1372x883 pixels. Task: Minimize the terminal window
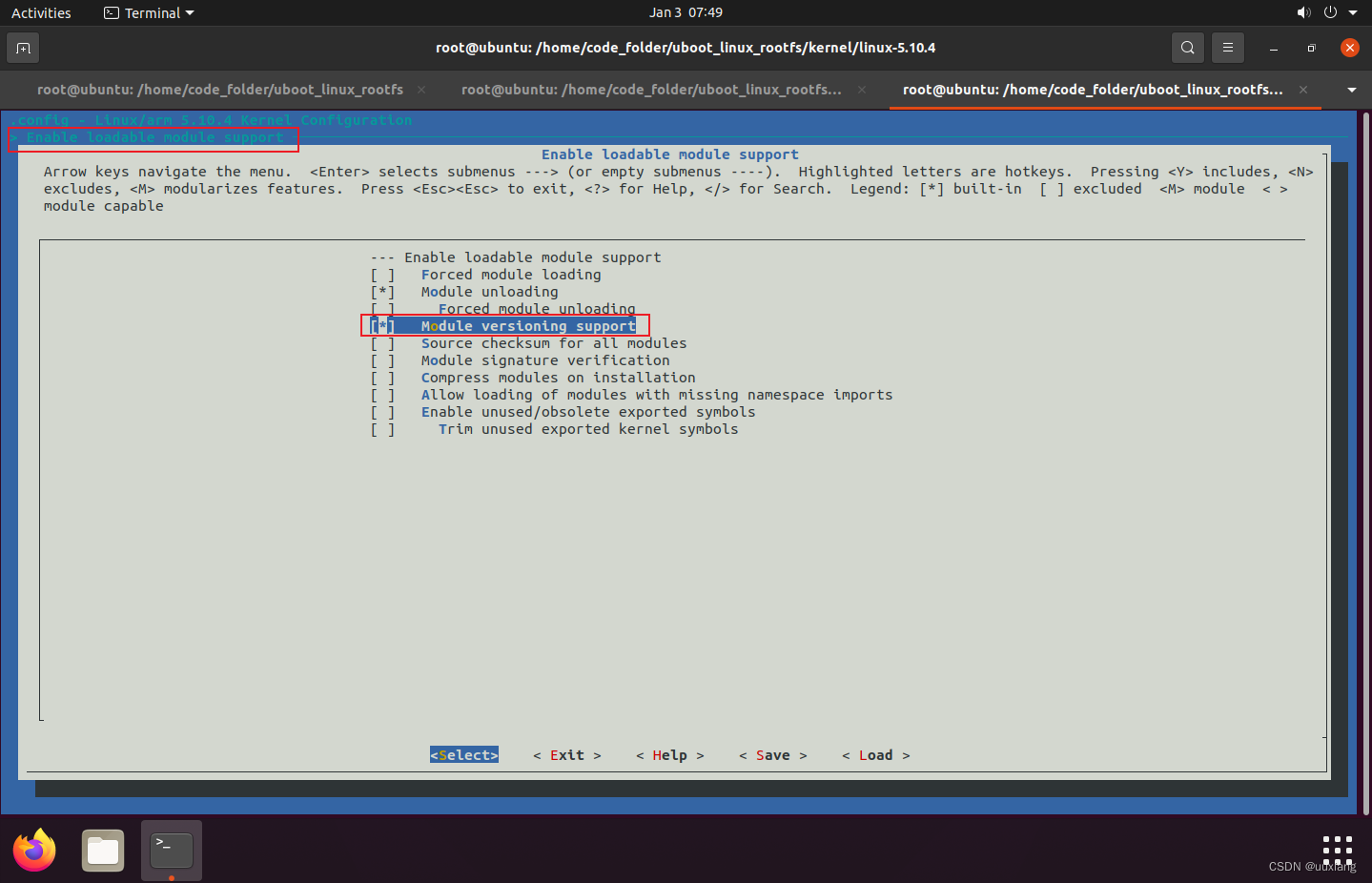coord(1274,48)
